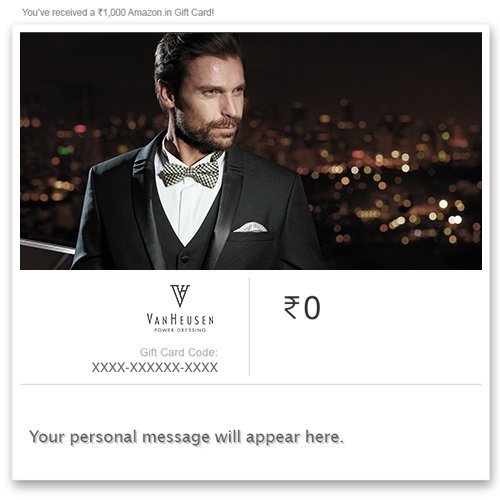Select the XXXX-XXXXXX-XXXX gift card code
The image size is (500, 500).
[x=155, y=367]
